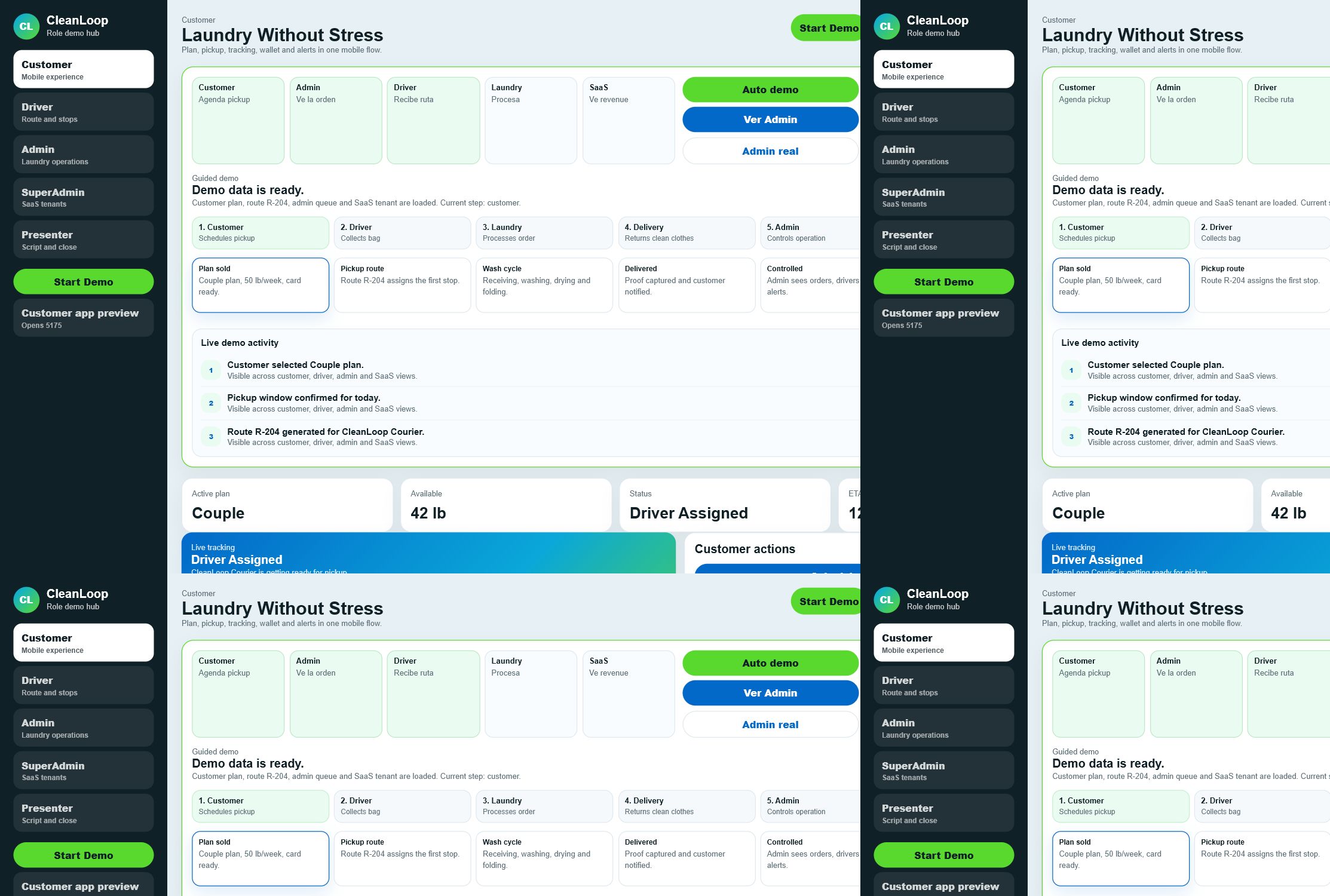Click sidebar Start Demo in upper-left panel
This screenshot has height=896, width=1330.
84,281
